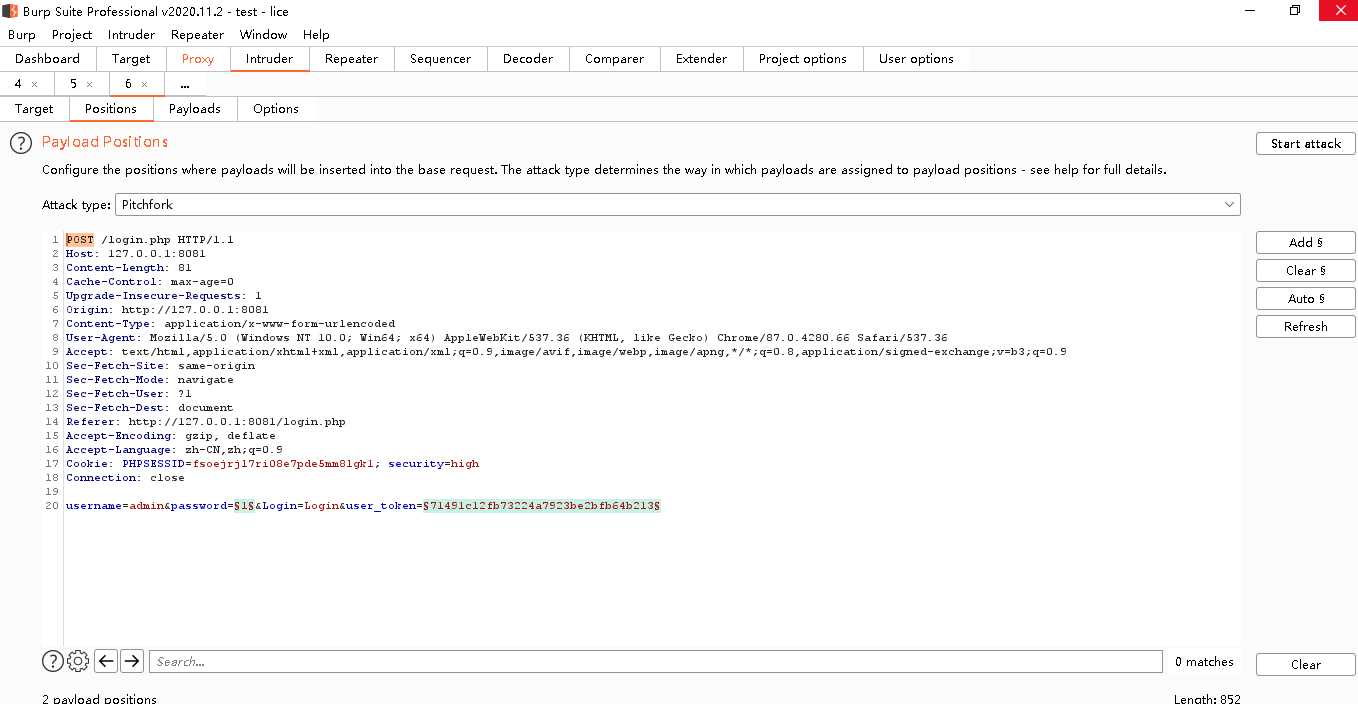This screenshot has width=1358, height=704.
Task: Click the Content-Type header line
Action: (x=230, y=324)
